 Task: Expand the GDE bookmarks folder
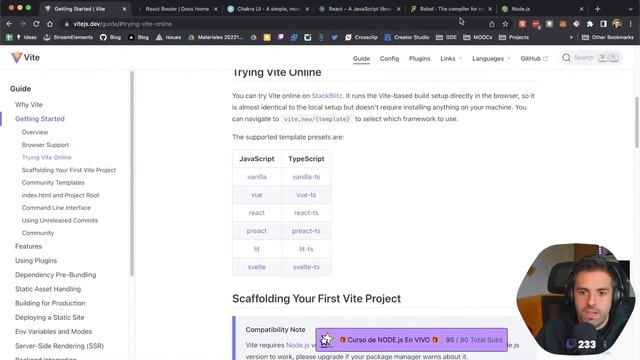click(446, 37)
